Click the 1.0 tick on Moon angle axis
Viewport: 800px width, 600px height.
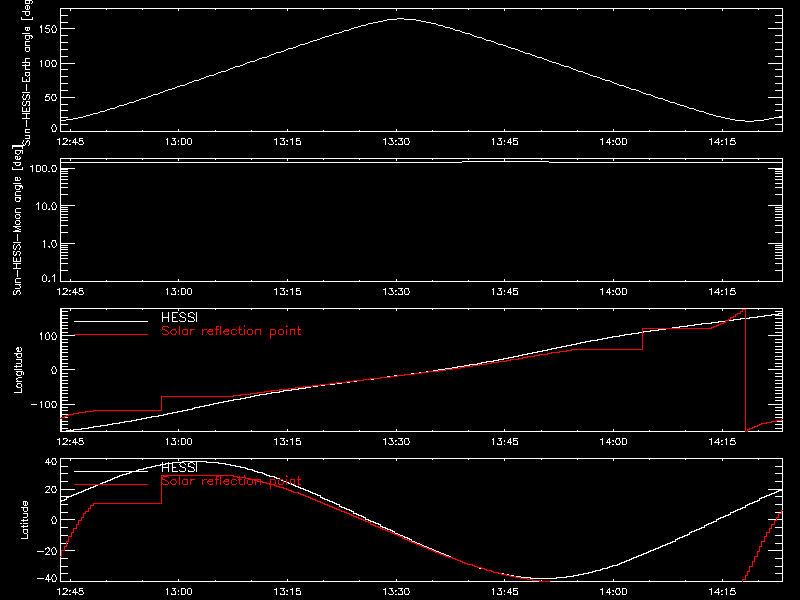pyautogui.click(x=49, y=244)
